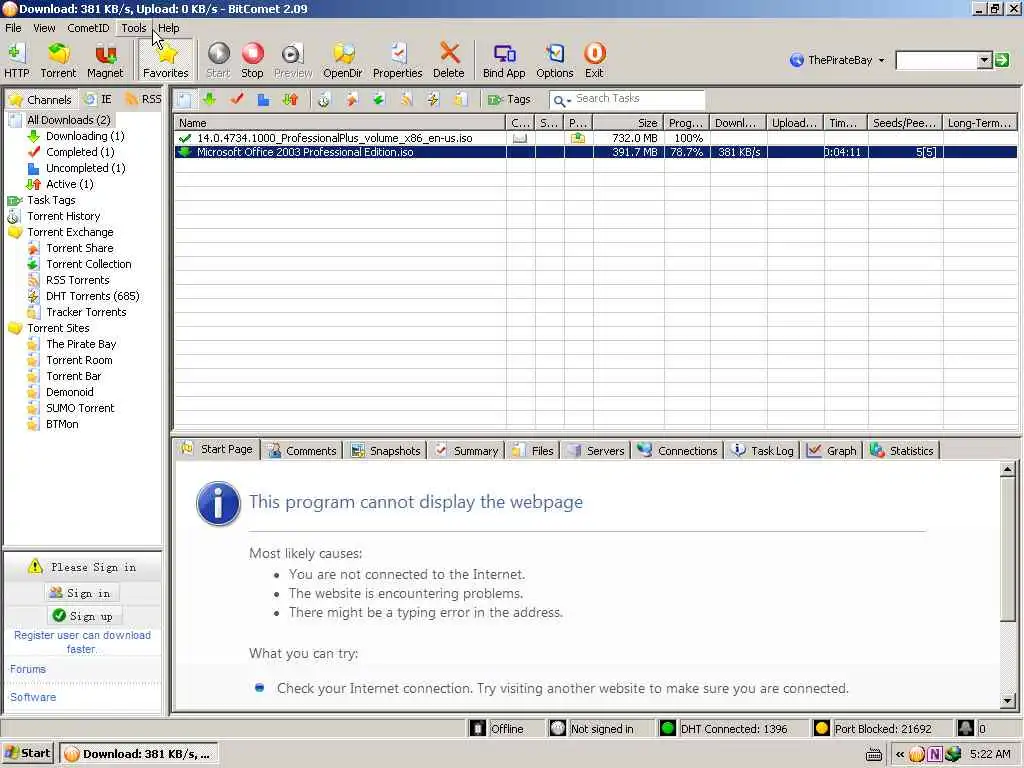The image size is (1024, 768).
Task: Filter tasks by uncompleted blue icon
Action: click(263, 99)
